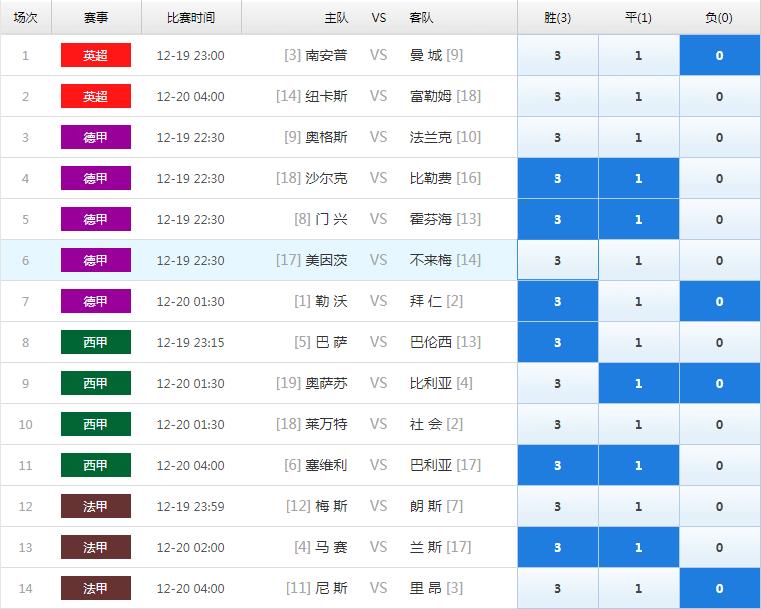Screen dimensions: 761x609
Task: Click the 西甲 tag for 巴萨 match
Action: (x=96, y=343)
